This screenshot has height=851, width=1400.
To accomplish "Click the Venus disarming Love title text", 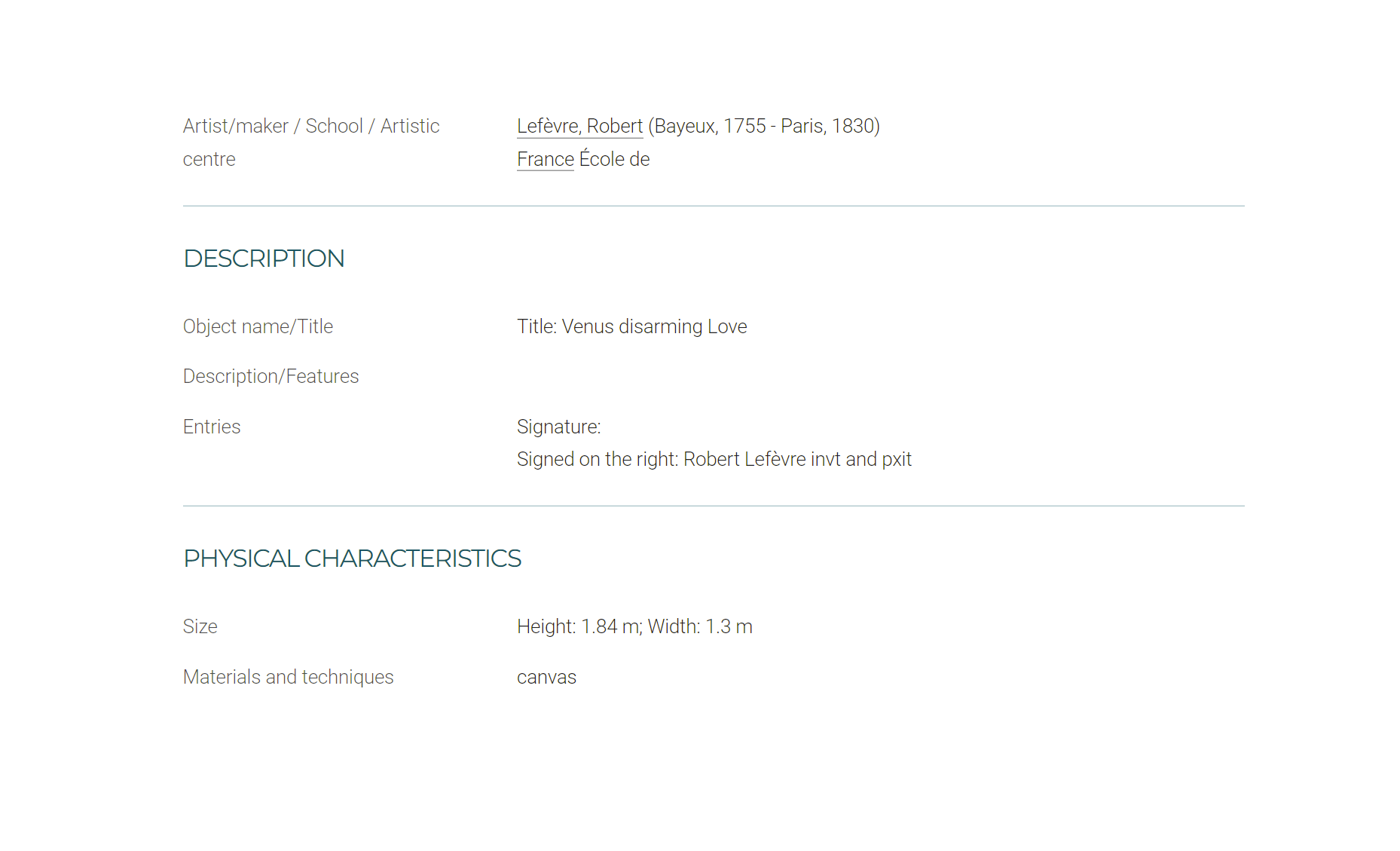I will (x=654, y=326).
